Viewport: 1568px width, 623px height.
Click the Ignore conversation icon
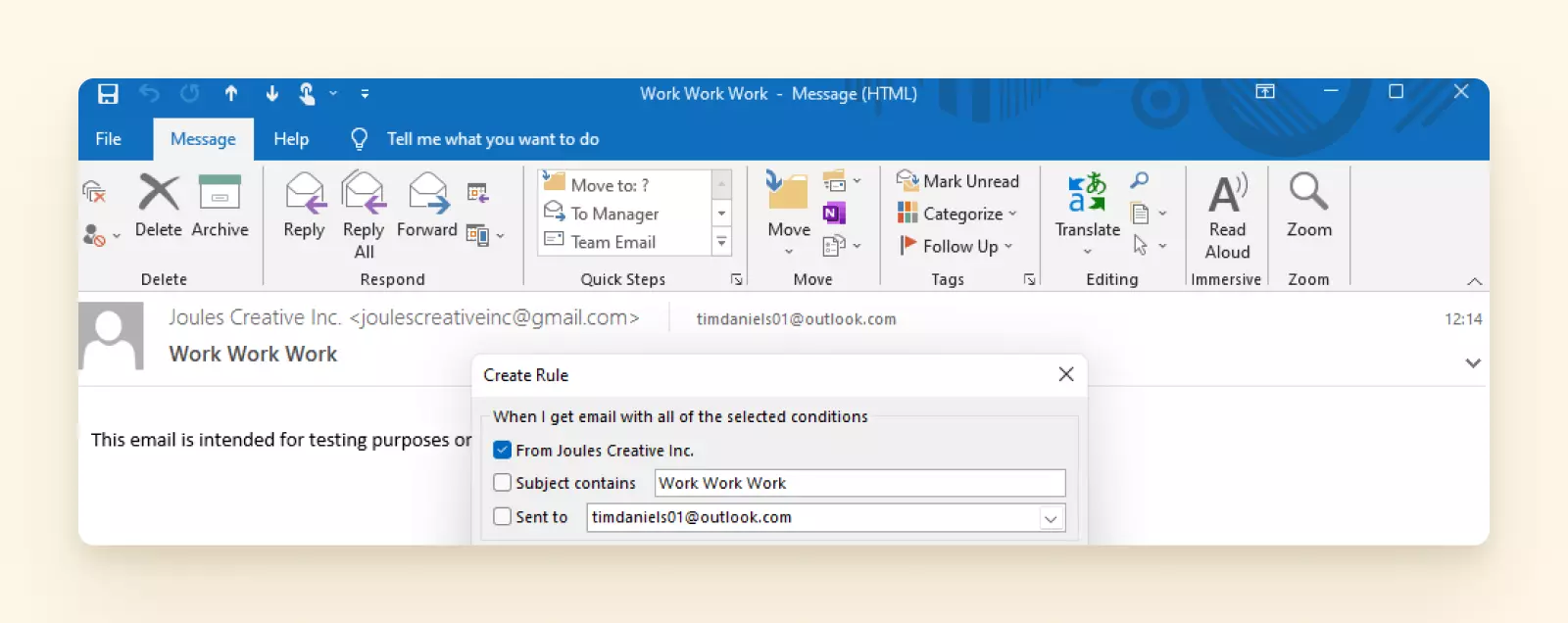click(x=94, y=192)
